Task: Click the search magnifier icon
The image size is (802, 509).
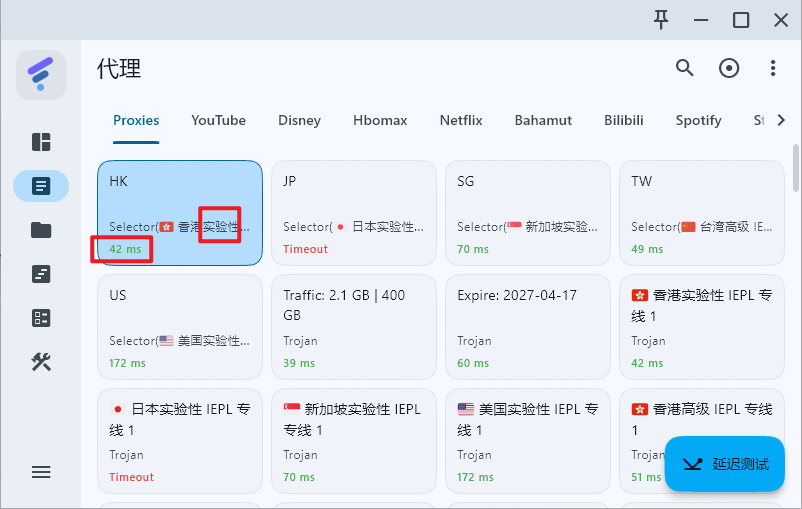Action: click(684, 68)
